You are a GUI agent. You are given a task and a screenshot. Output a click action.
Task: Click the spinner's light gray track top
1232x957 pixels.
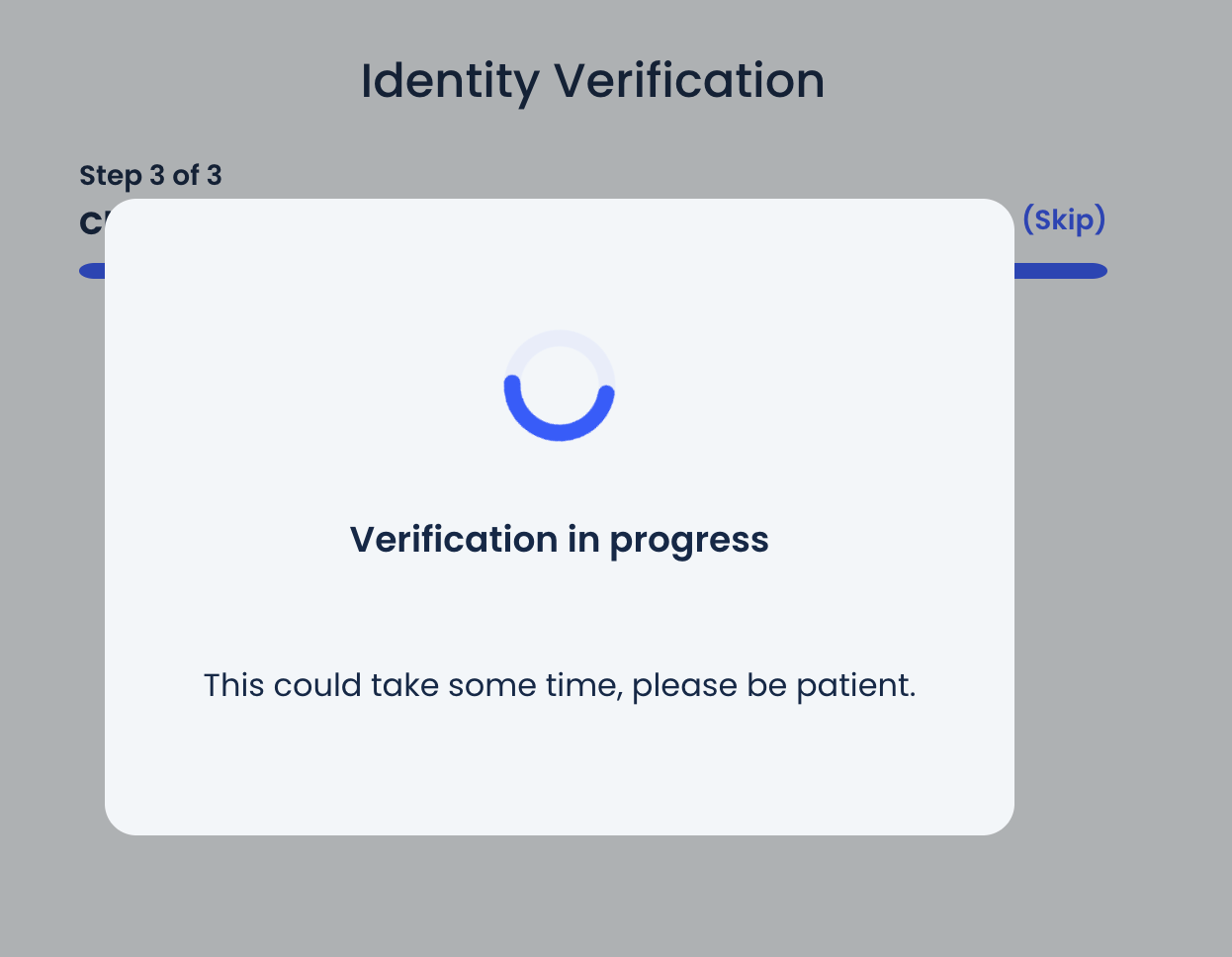pyautogui.click(x=560, y=338)
